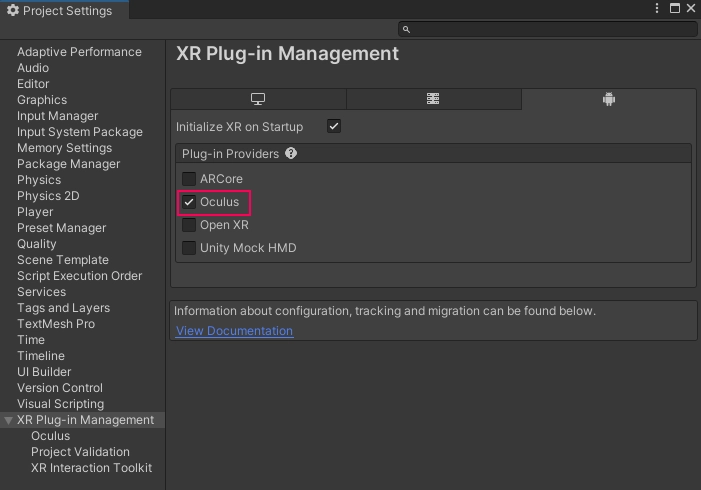Image resolution: width=701 pixels, height=490 pixels.
Task: Open TextMesh Pro settings
Action: 56,324
